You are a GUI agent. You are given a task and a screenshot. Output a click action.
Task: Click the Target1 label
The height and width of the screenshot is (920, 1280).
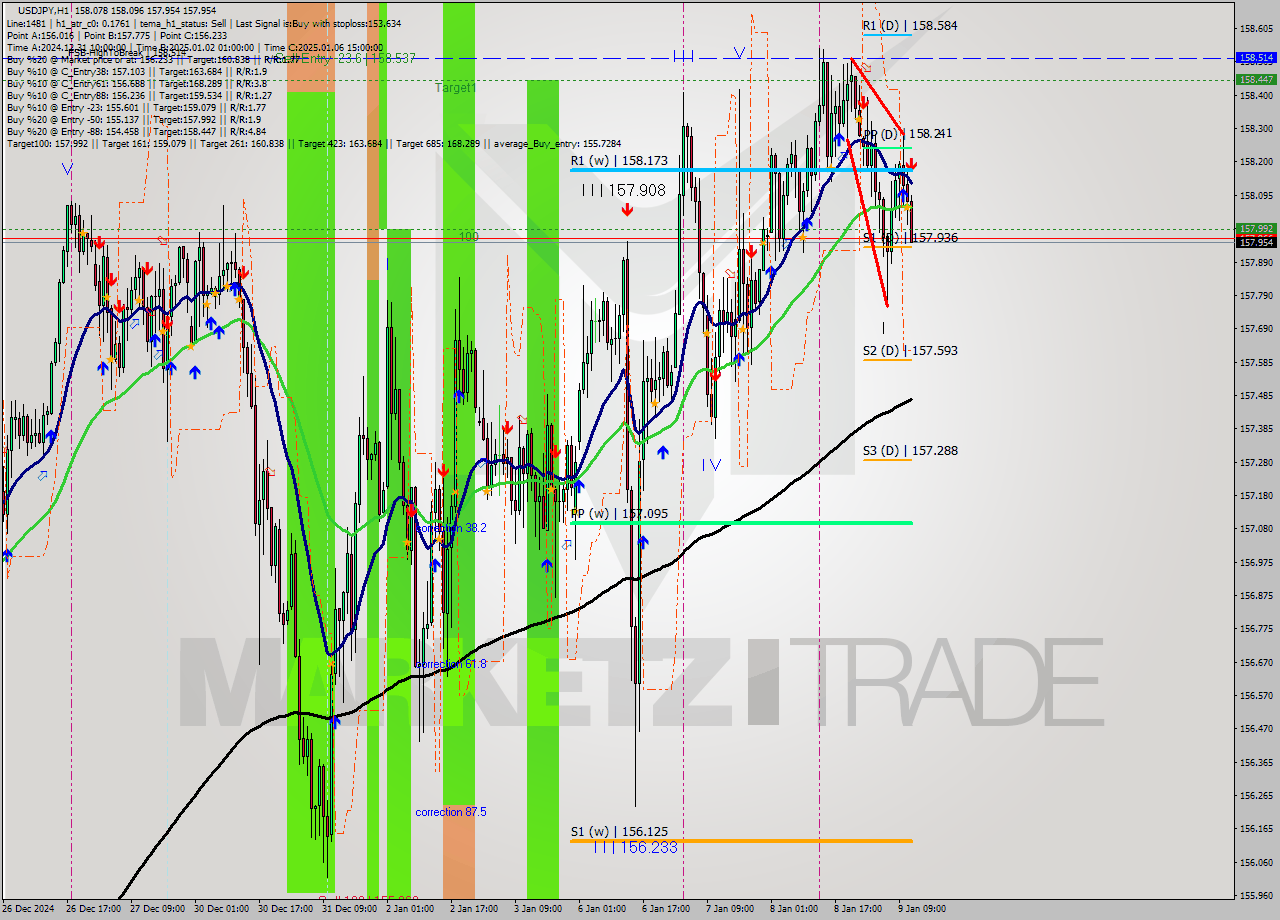pos(456,88)
